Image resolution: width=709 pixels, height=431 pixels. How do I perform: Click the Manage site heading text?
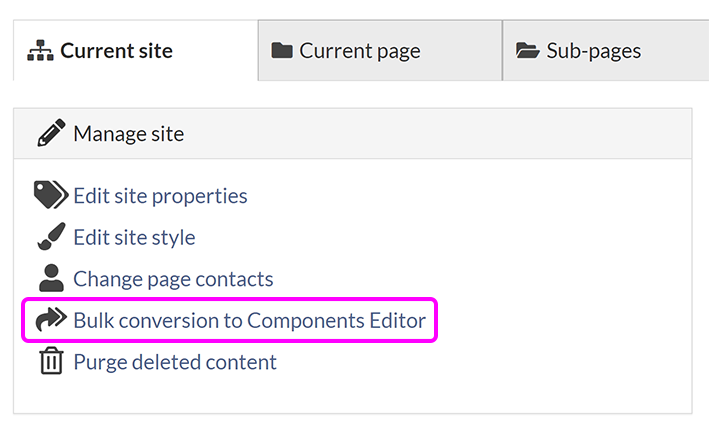pyautogui.click(x=128, y=134)
